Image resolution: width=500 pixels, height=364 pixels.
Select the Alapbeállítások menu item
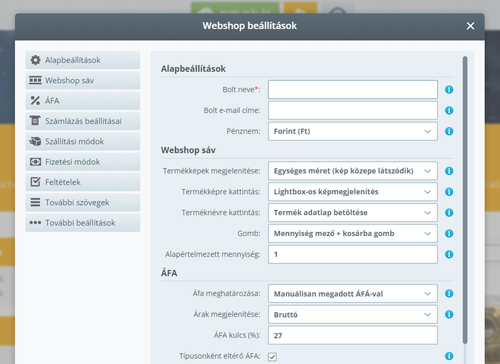(83, 60)
